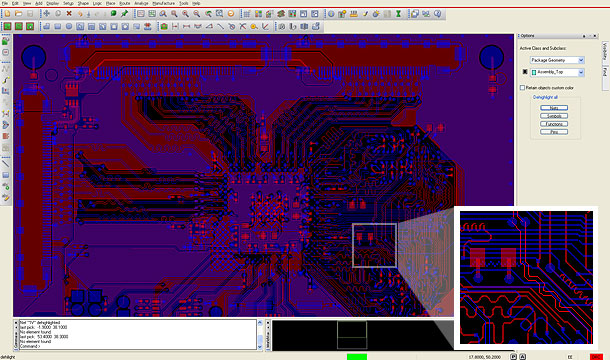Image resolution: width=610 pixels, height=360 pixels.
Task: Click the green hourglass icon
Action: [x=398, y=14]
